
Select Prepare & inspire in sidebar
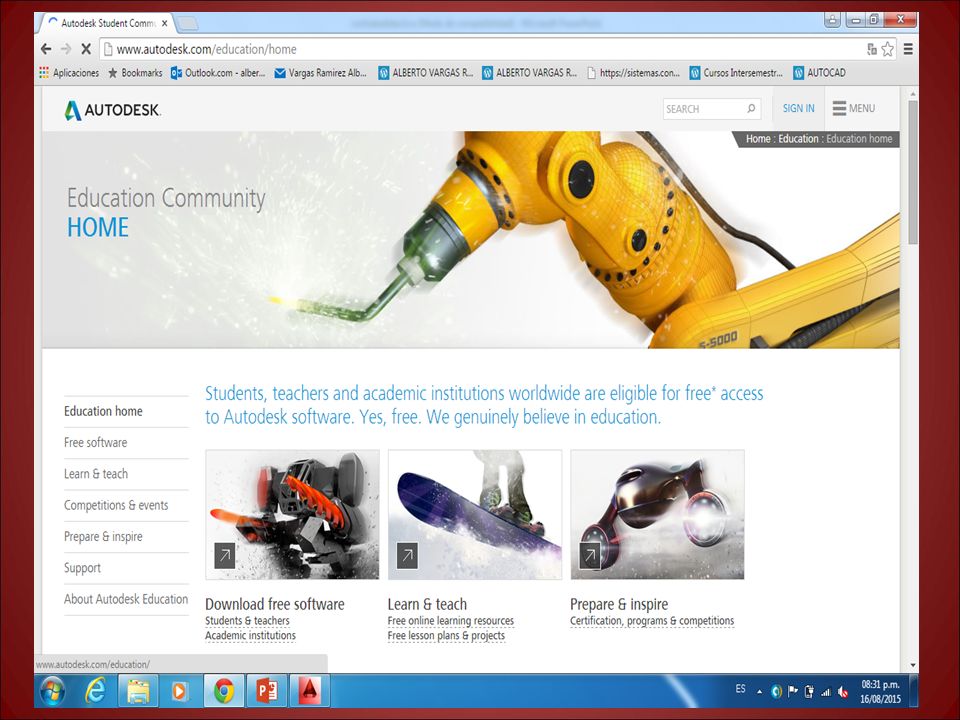click(x=103, y=536)
